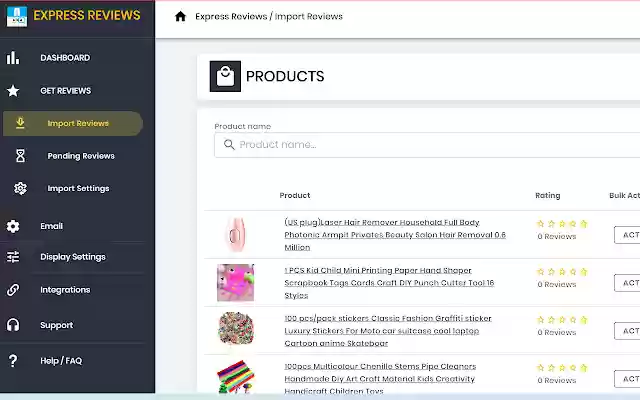The height and width of the screenshot is (400, 640).
Task: Click the Laser Hair Remover thumbnail
Action: tap(236, 234)
